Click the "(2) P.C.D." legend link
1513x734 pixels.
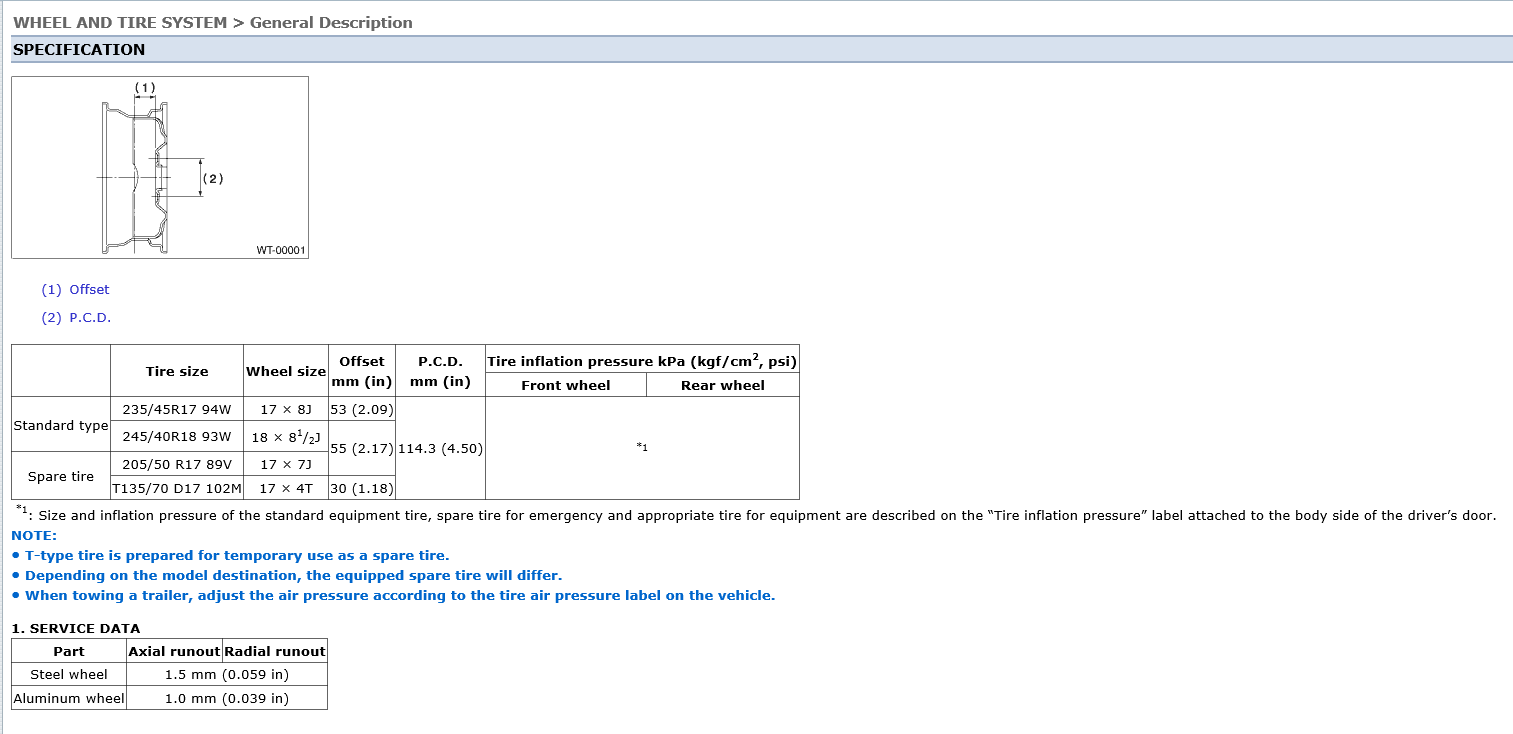(x=76, y=317)
